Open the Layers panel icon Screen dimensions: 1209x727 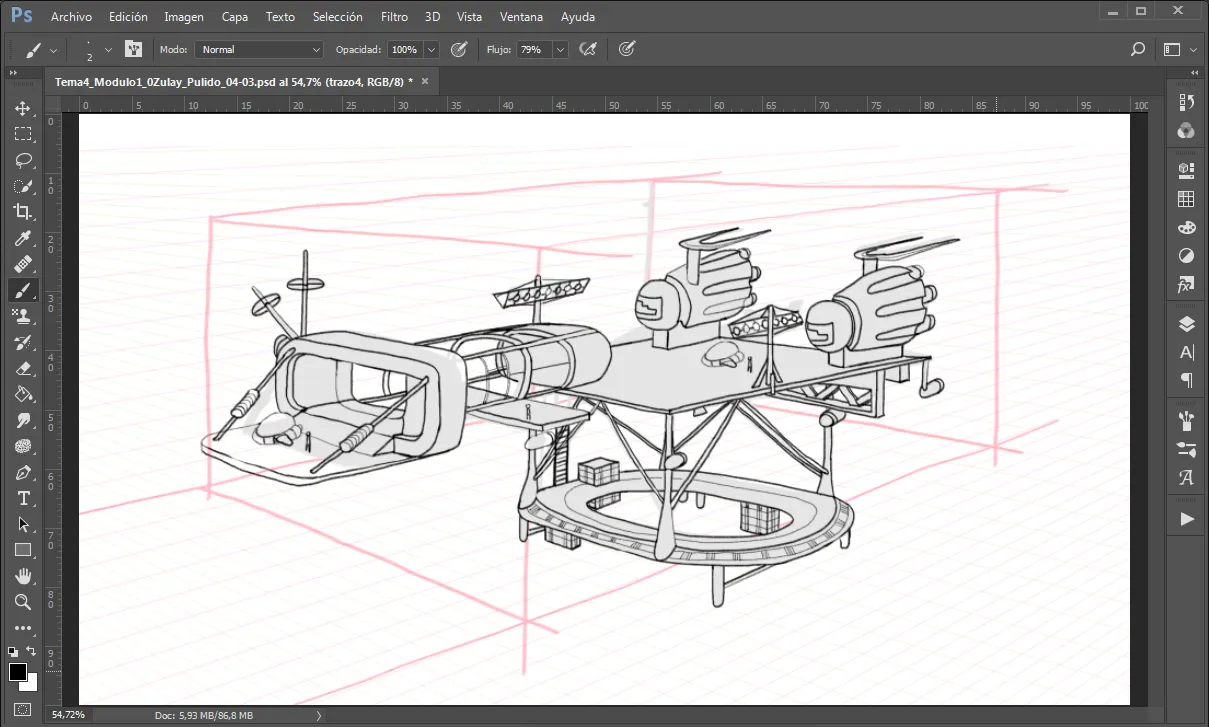coord(1187,323)
